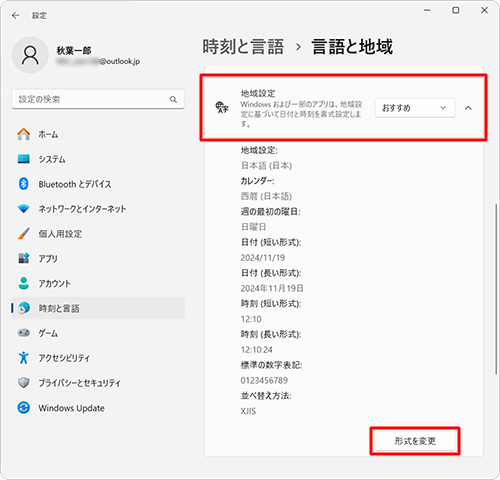Click the Windows Update sync icon
Viewport: 500px width, 480px height.
click(x=24, y=408)
